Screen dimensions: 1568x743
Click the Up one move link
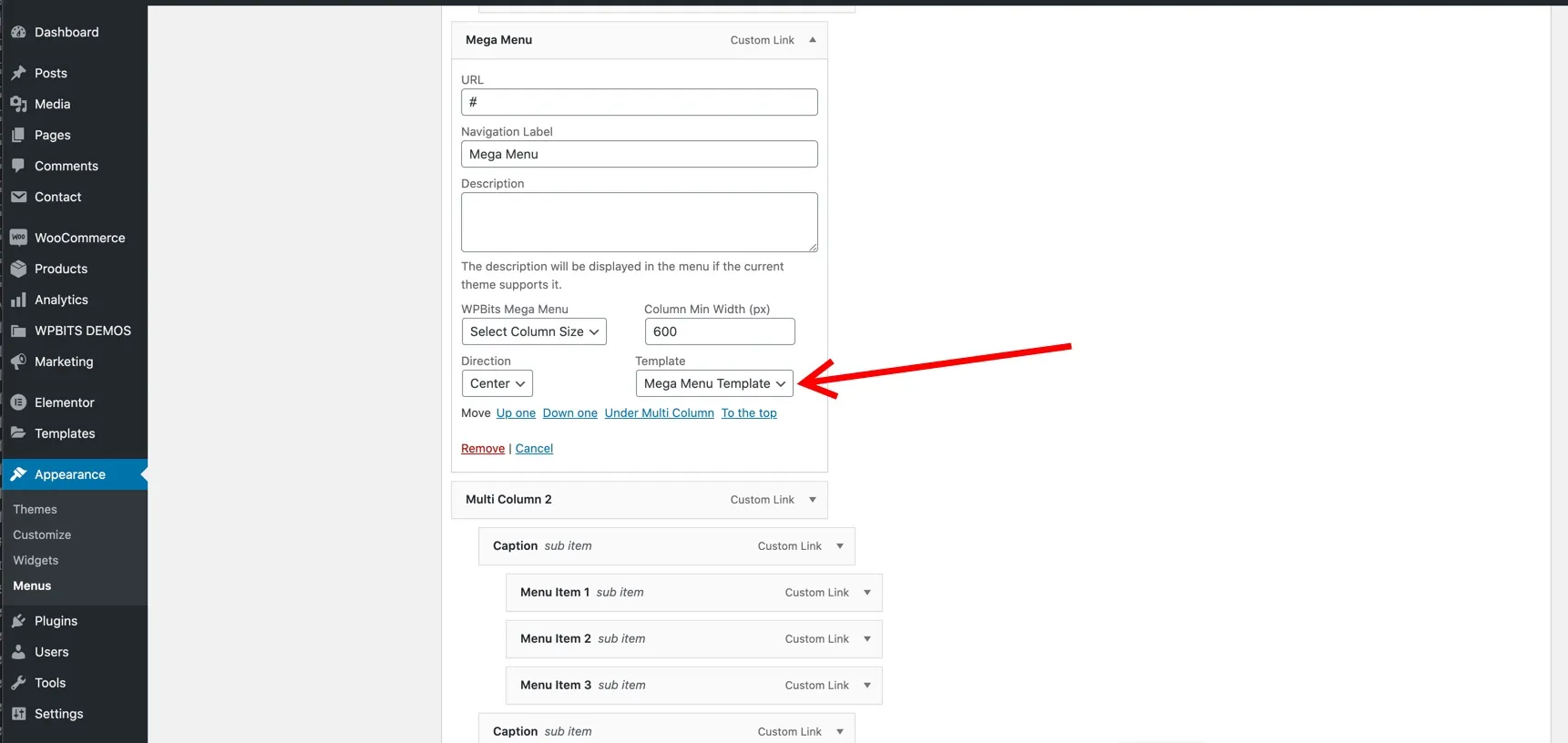[516, 413]
